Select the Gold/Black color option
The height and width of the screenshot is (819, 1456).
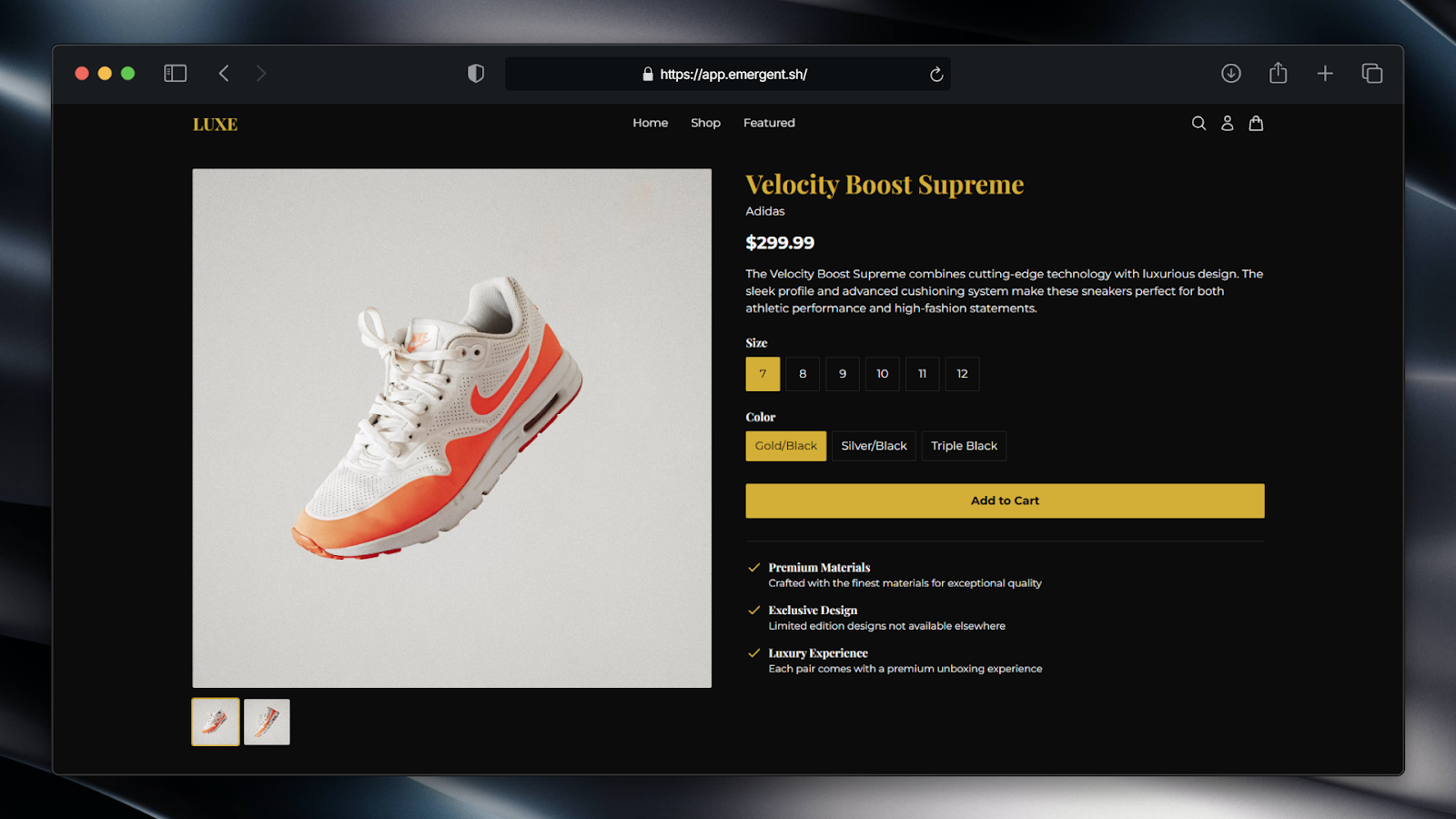[786, 446]
